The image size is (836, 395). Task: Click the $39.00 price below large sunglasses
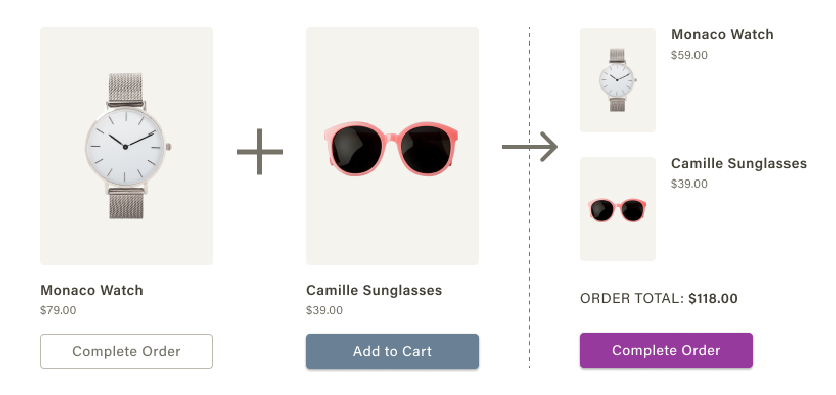[324, 310]
